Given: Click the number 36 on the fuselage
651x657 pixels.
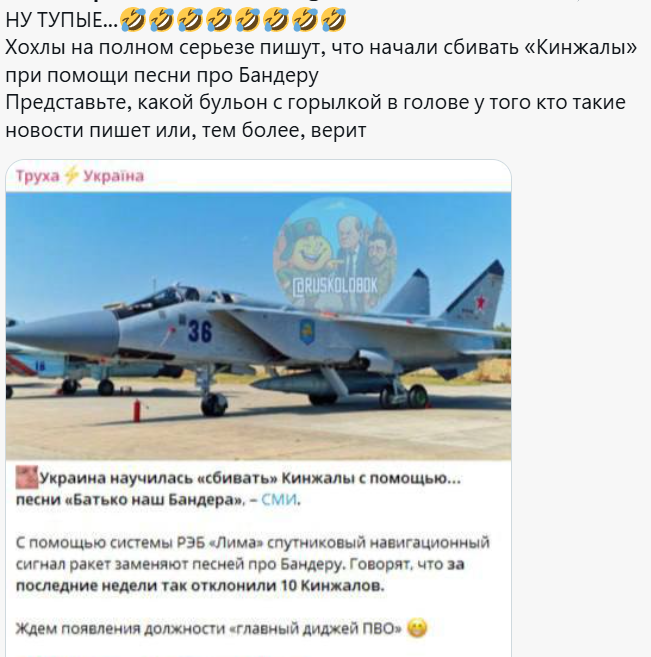Looking at the screenshot, I should (x=200, y=331).
